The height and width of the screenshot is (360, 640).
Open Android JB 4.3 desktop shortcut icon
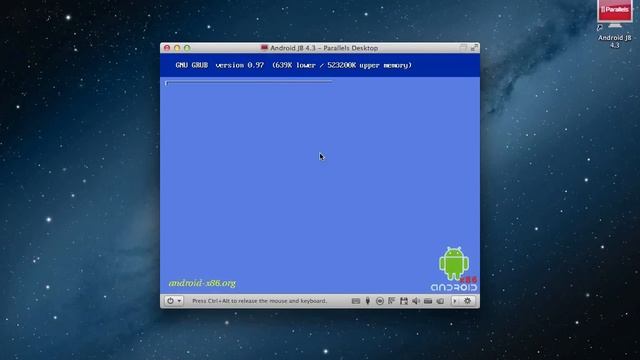615,24
